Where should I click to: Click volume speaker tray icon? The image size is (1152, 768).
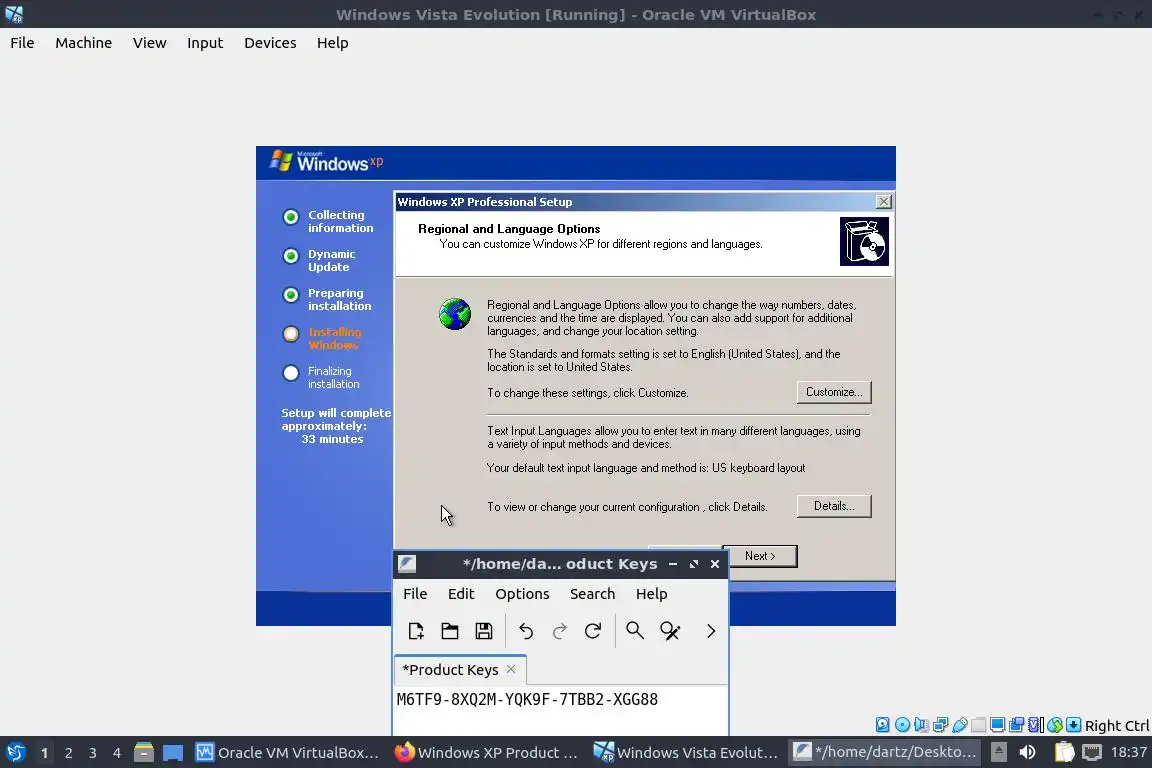tap(1027, 753)
